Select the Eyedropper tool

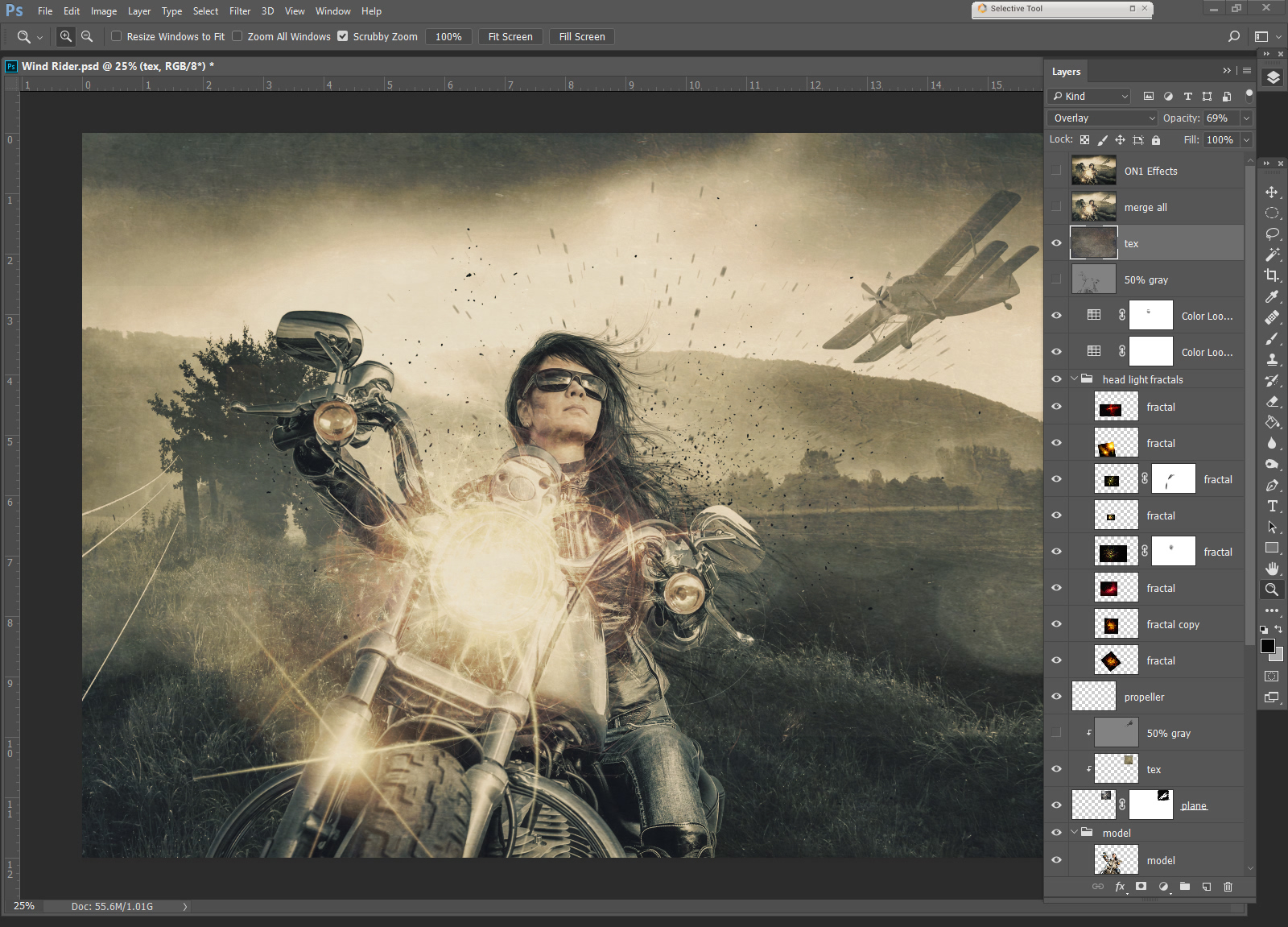tap(1272, 296)
